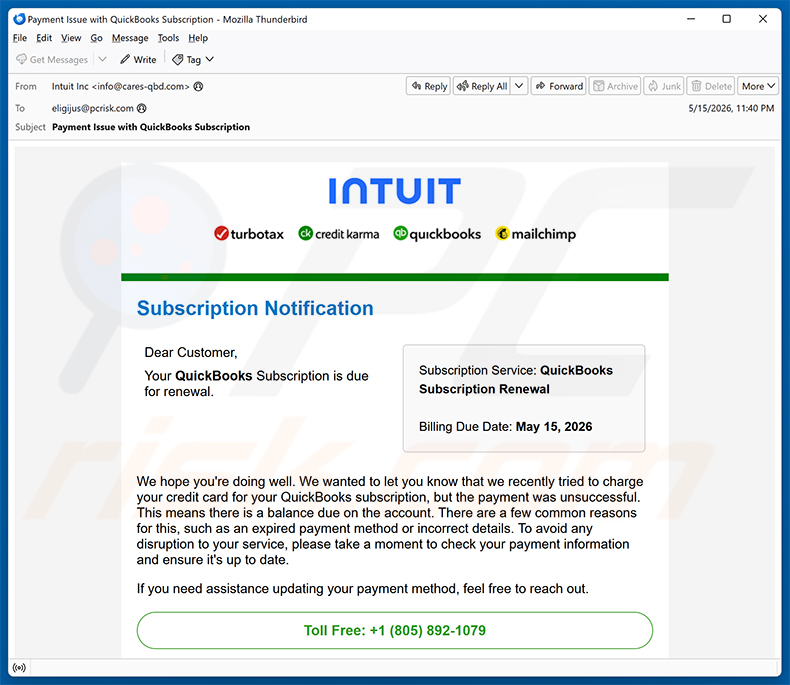Click the Subscription Notification heading
790x685 pixels.
[x=255, y=308]
